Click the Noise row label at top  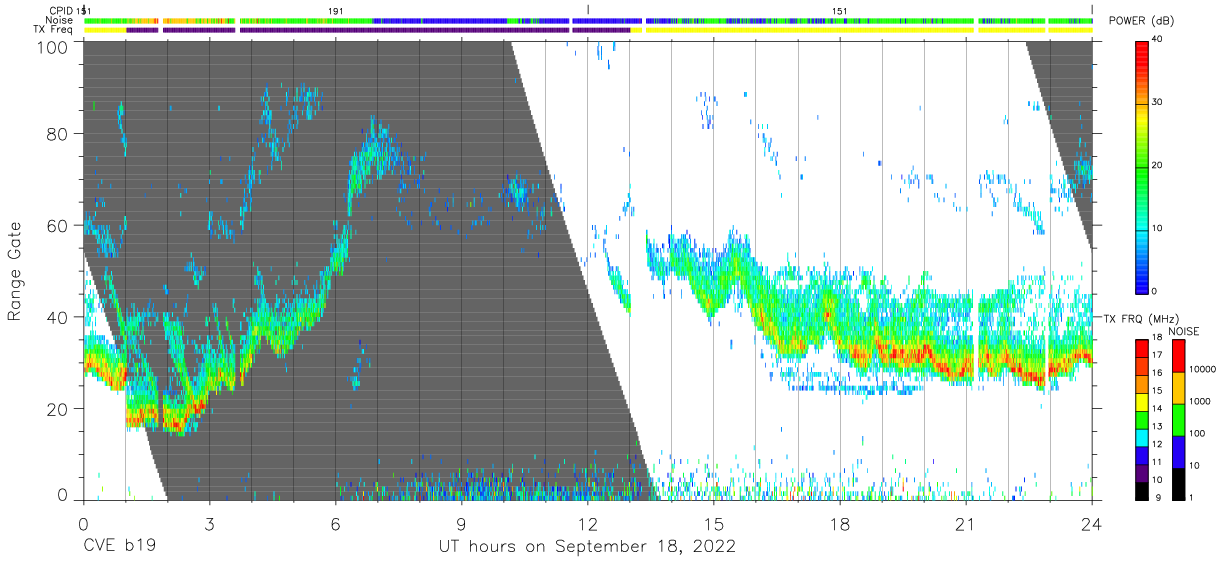pos(59,20)
